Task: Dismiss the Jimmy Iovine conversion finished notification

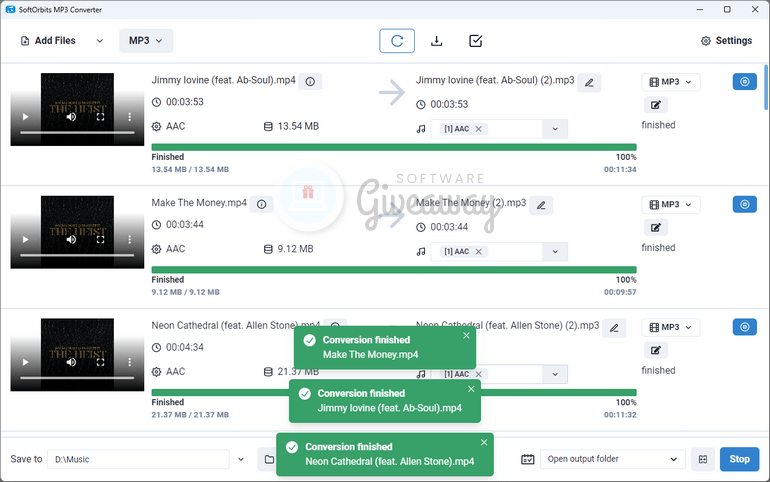Action: [471, 389]
